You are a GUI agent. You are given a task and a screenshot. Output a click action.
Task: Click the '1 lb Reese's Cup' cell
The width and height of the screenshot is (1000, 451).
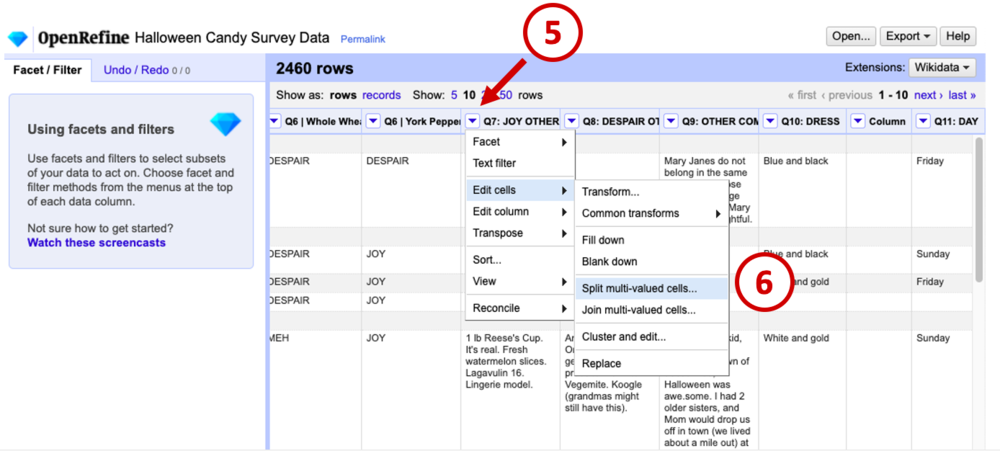[x=506, y=362]
